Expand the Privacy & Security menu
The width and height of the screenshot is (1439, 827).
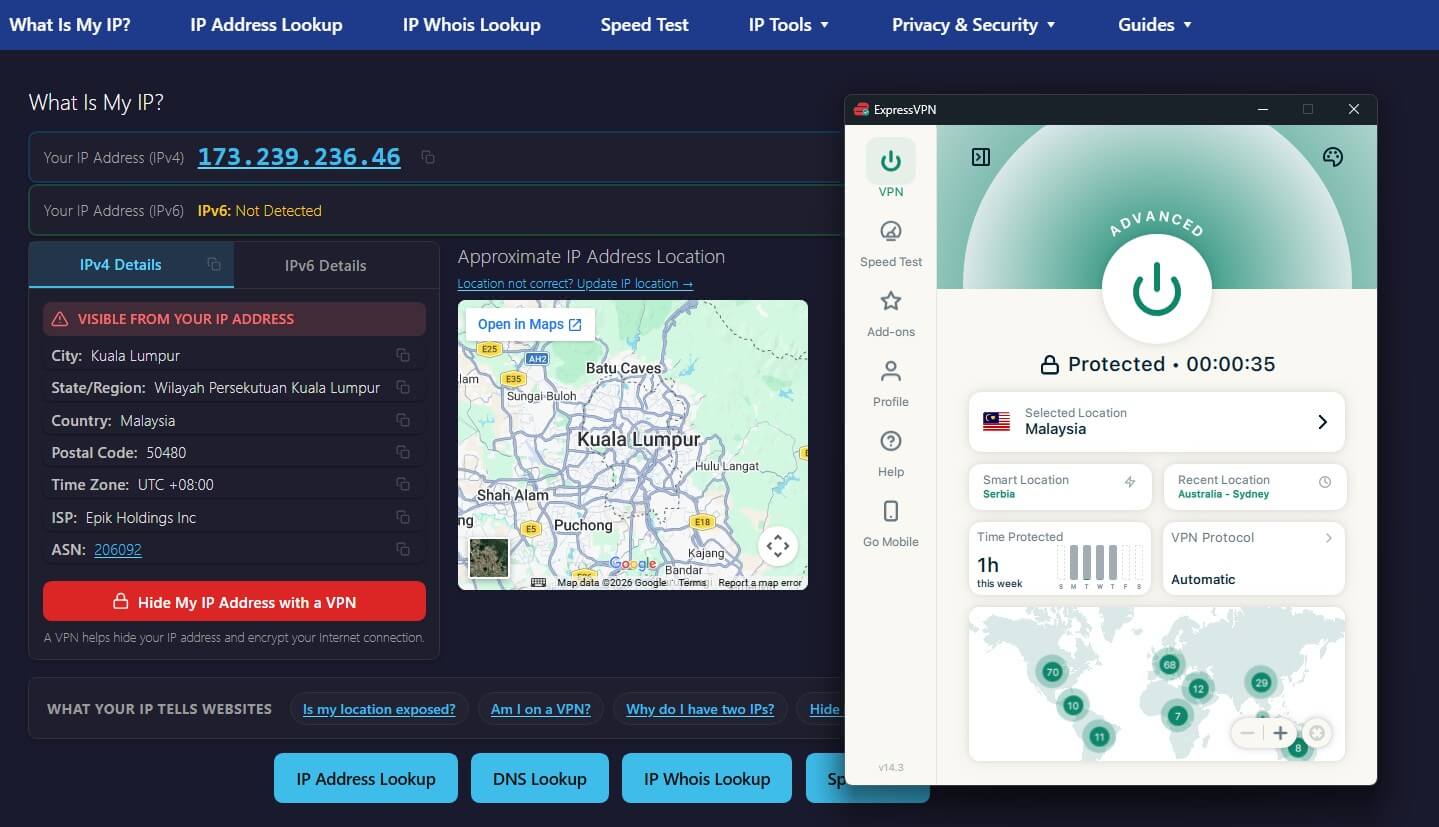pos(974,25)
